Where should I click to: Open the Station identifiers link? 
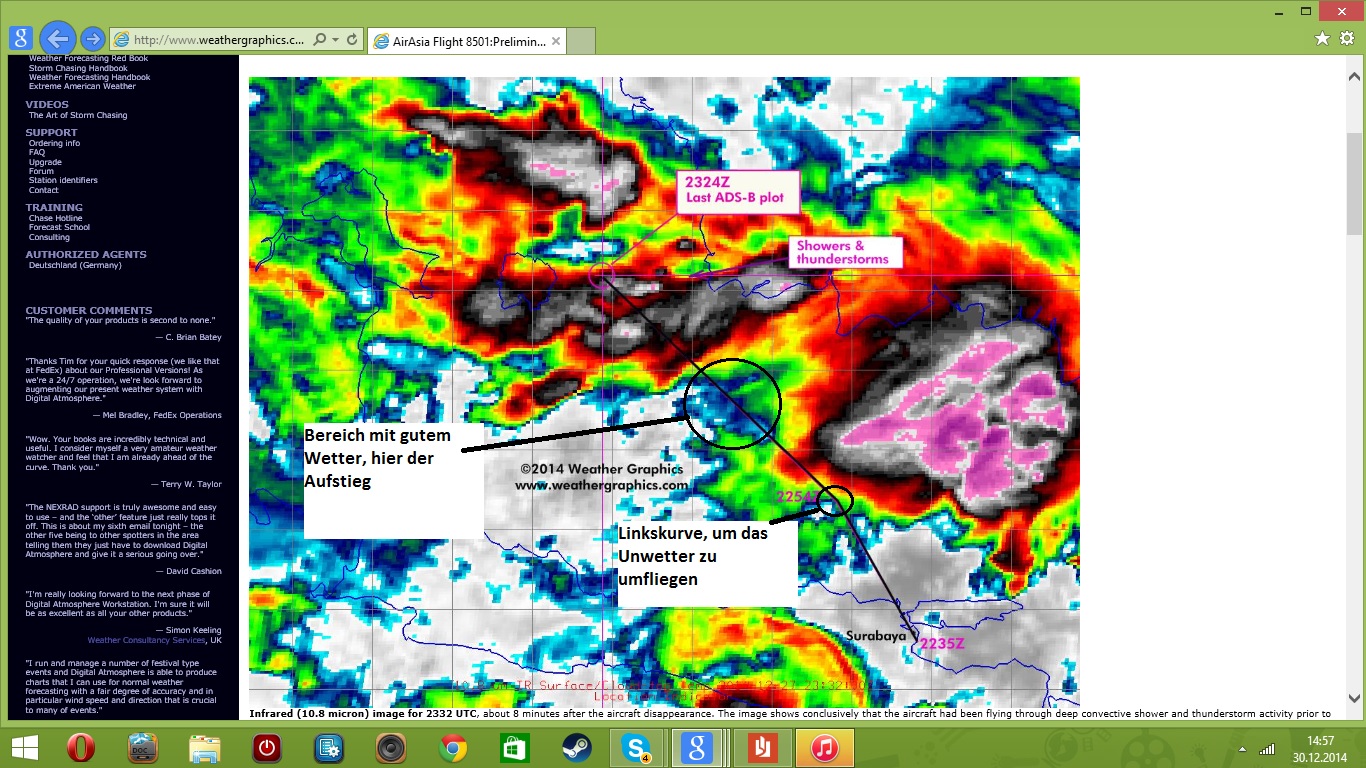(63, 180)
